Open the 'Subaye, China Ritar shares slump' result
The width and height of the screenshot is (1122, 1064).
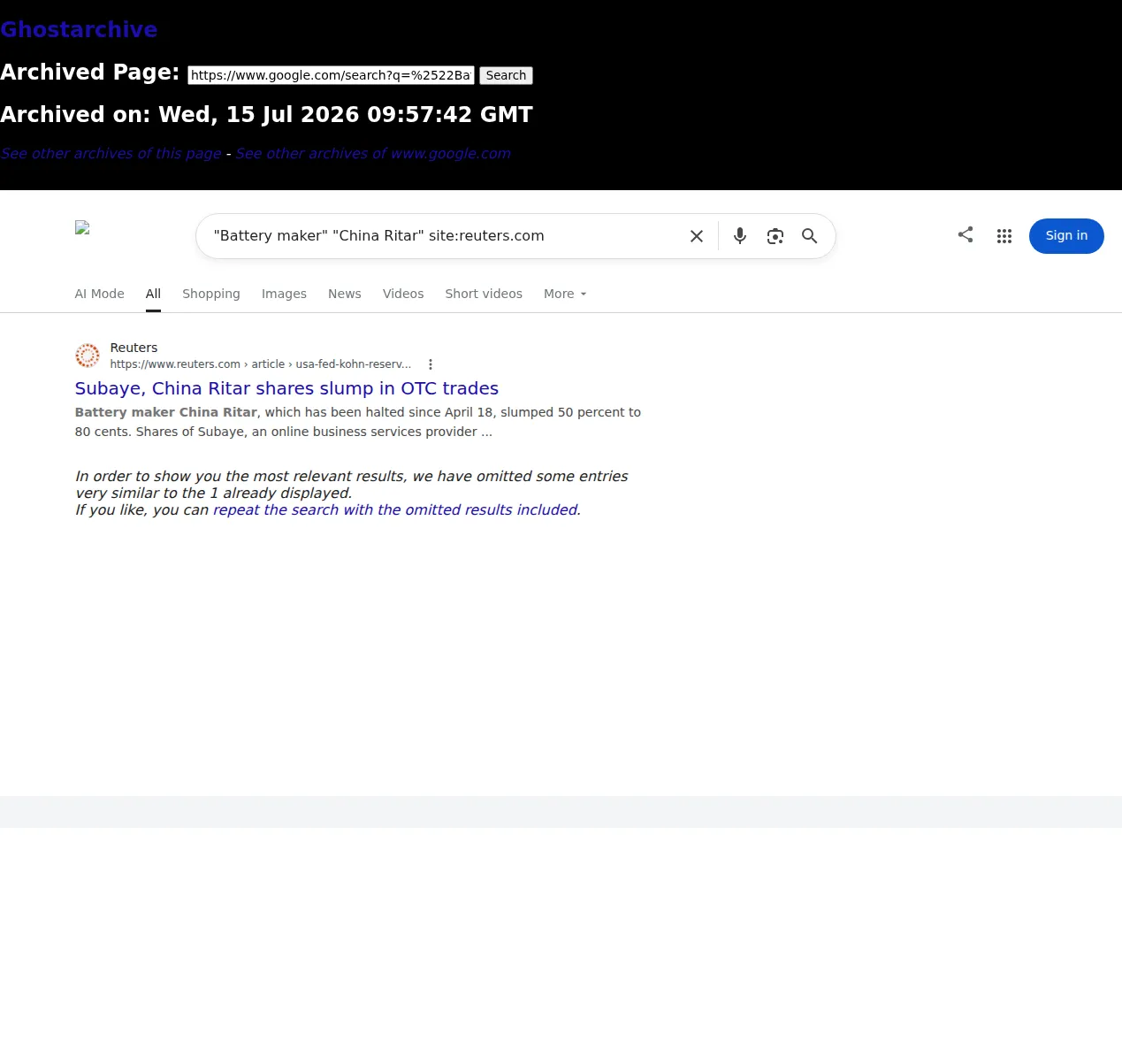click(x=286, y=388)
